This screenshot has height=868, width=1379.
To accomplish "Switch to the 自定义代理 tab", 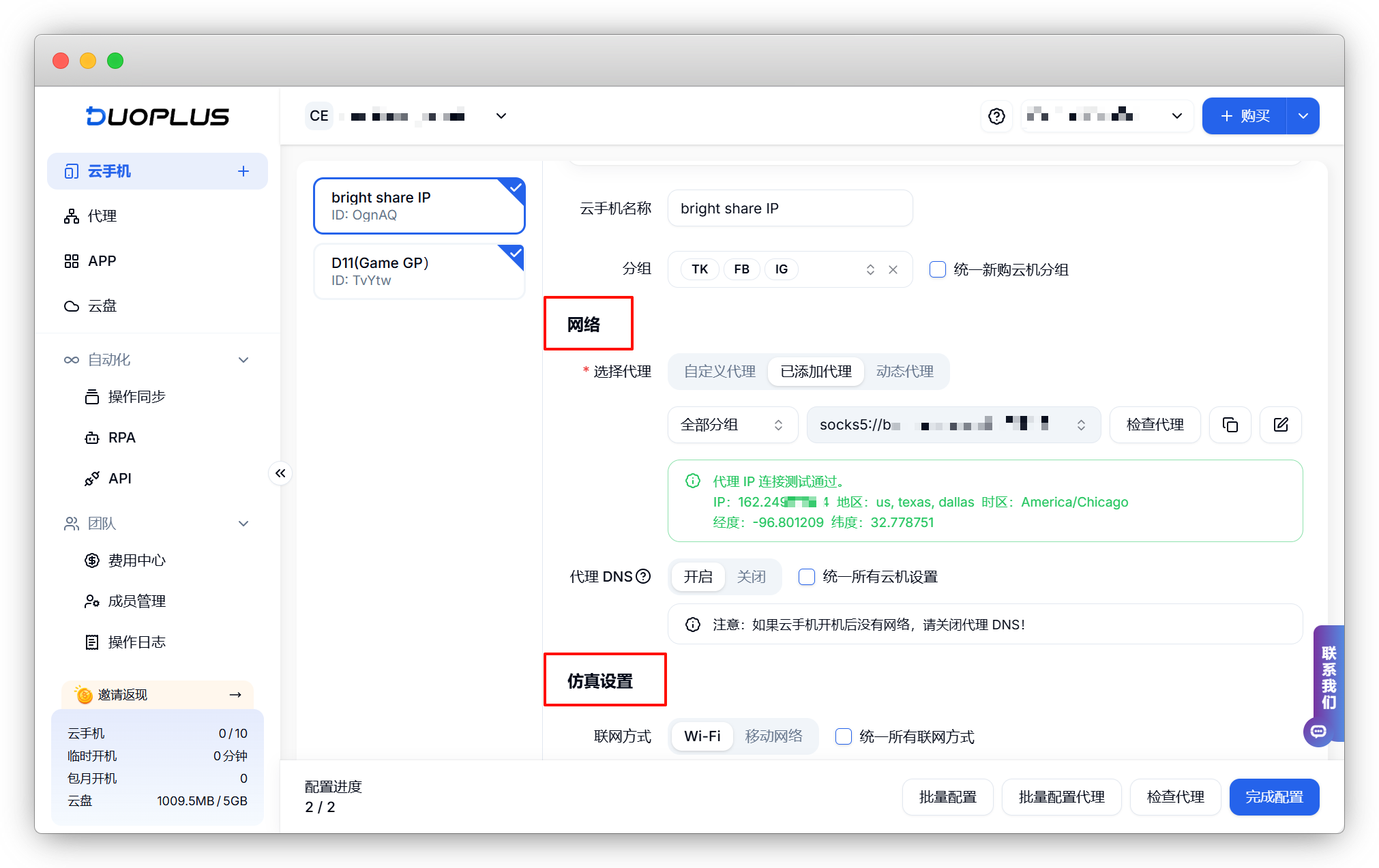I will click(720, 372).
